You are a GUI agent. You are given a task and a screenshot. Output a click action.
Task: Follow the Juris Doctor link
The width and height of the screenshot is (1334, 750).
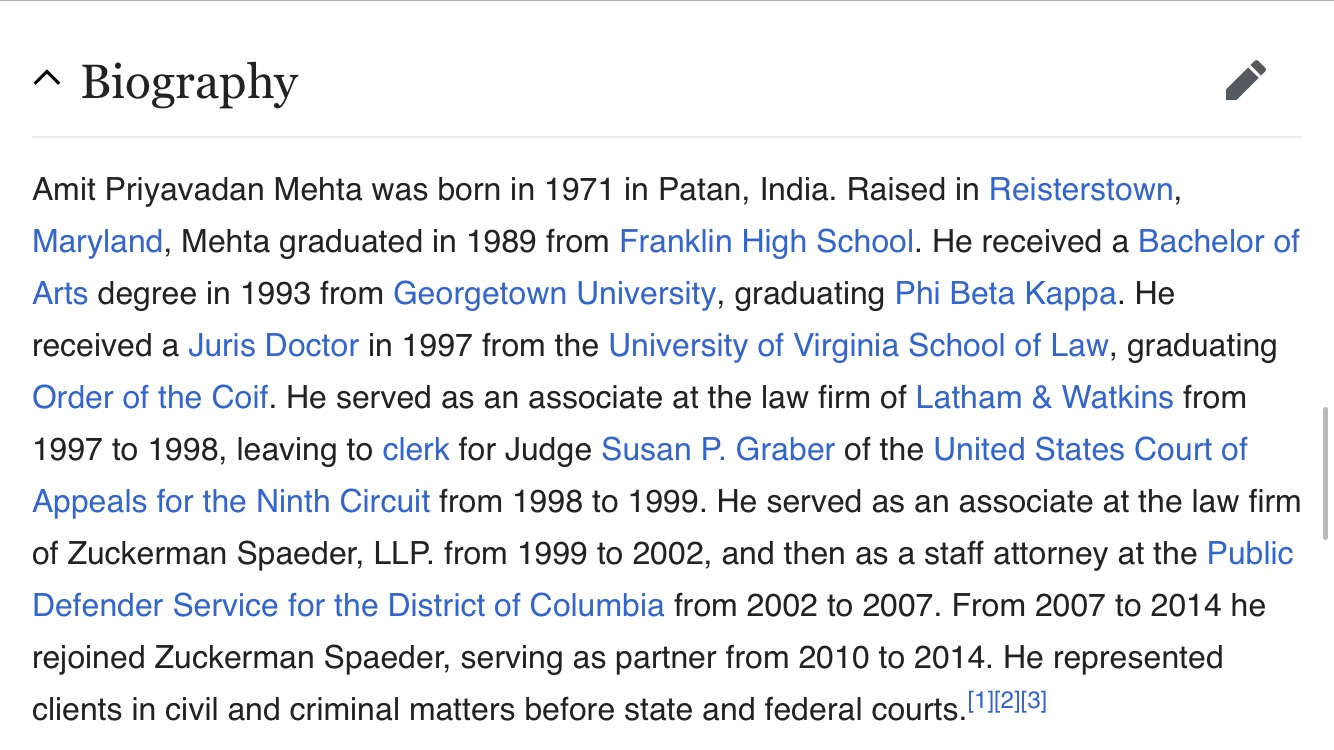coord(273,345)
